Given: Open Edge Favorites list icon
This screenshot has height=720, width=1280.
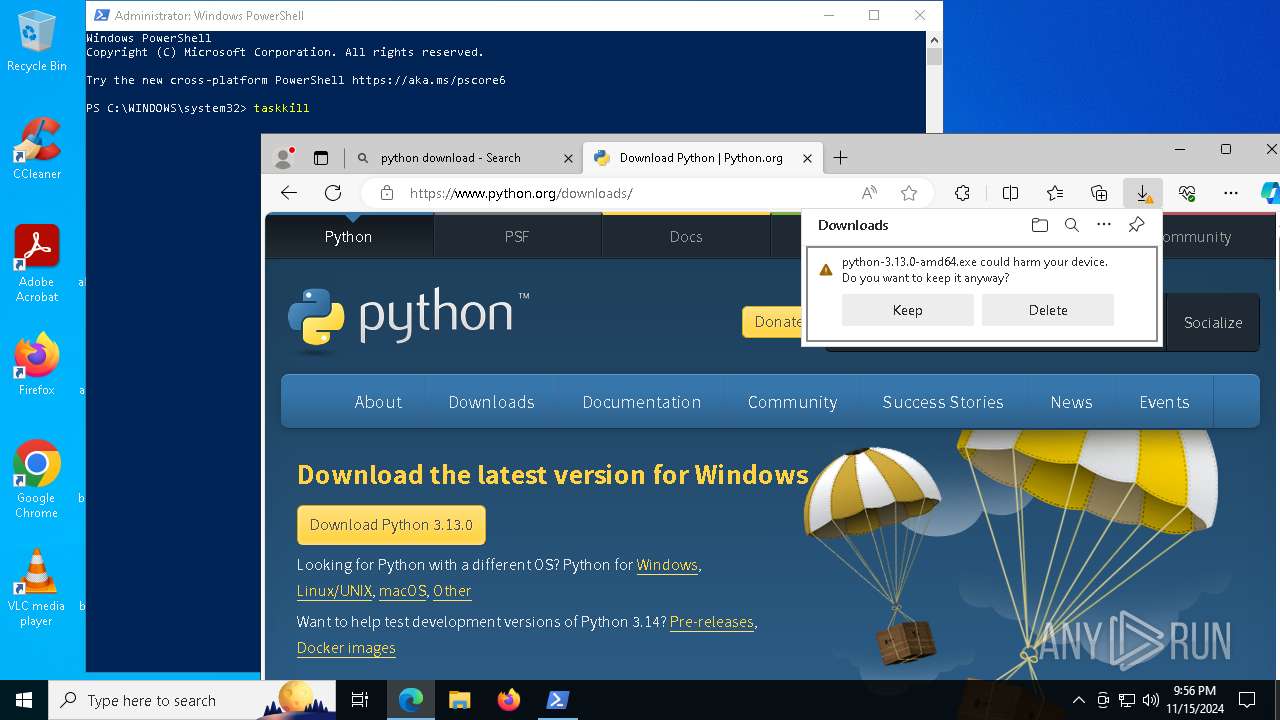Looking at the screenshot, I should click(1055, 193).
